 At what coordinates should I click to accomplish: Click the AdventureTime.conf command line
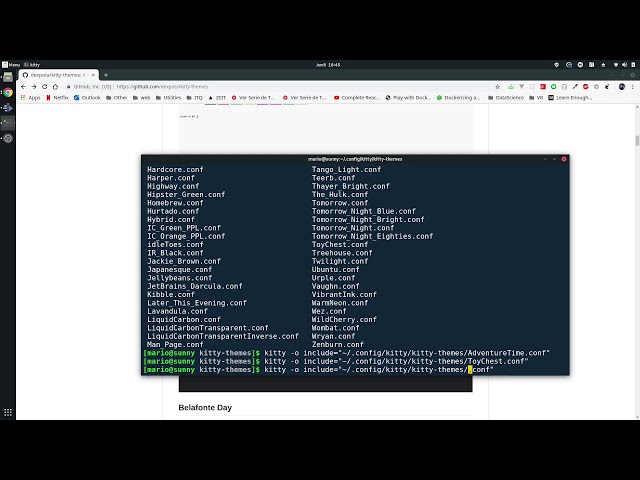347,353
